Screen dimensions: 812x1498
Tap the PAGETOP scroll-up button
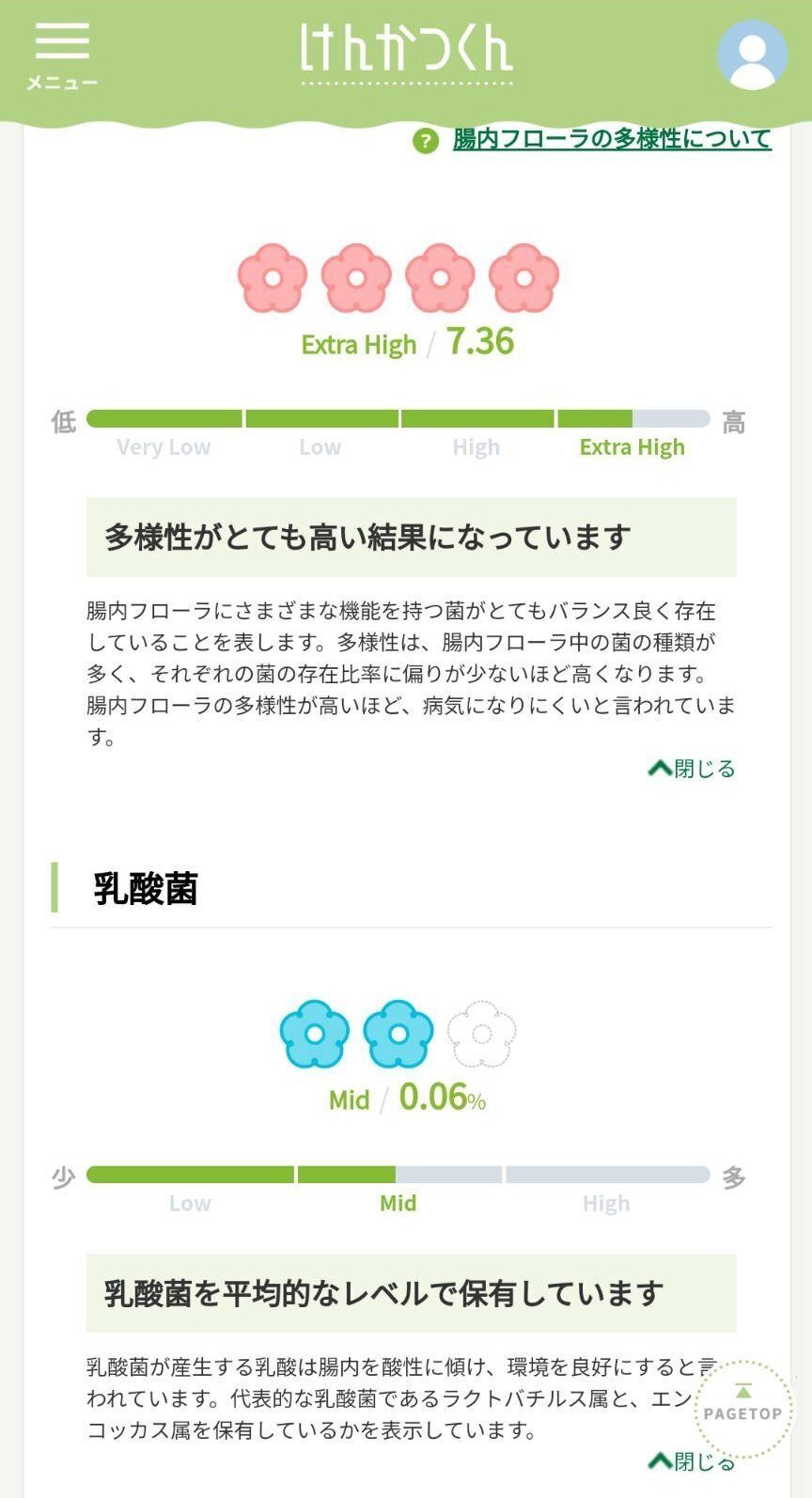pyautogui.click(x=742, y=1407)
